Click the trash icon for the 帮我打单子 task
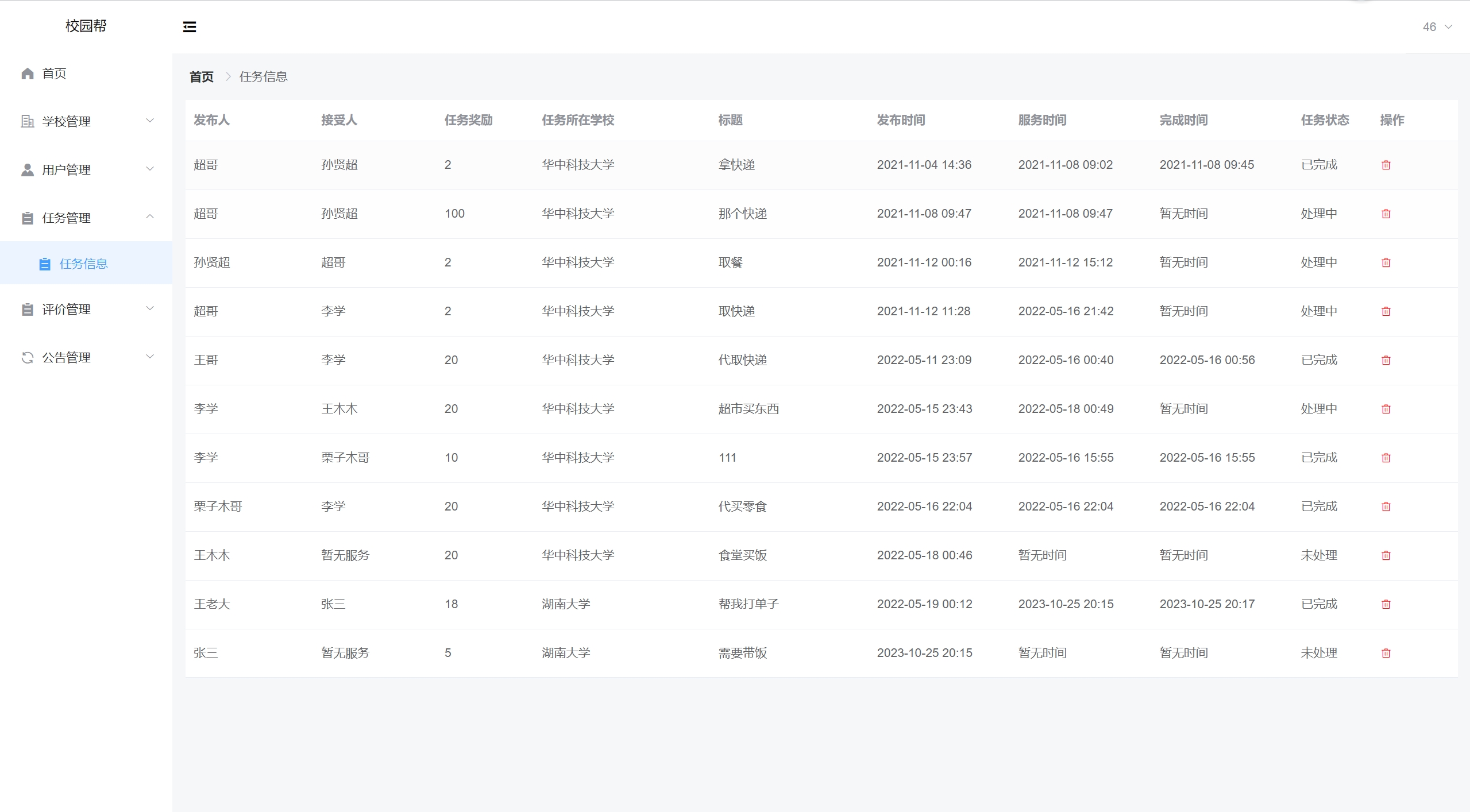Image resolution: width=1470 pixels, height=812 pixels. click(1386, 605)
